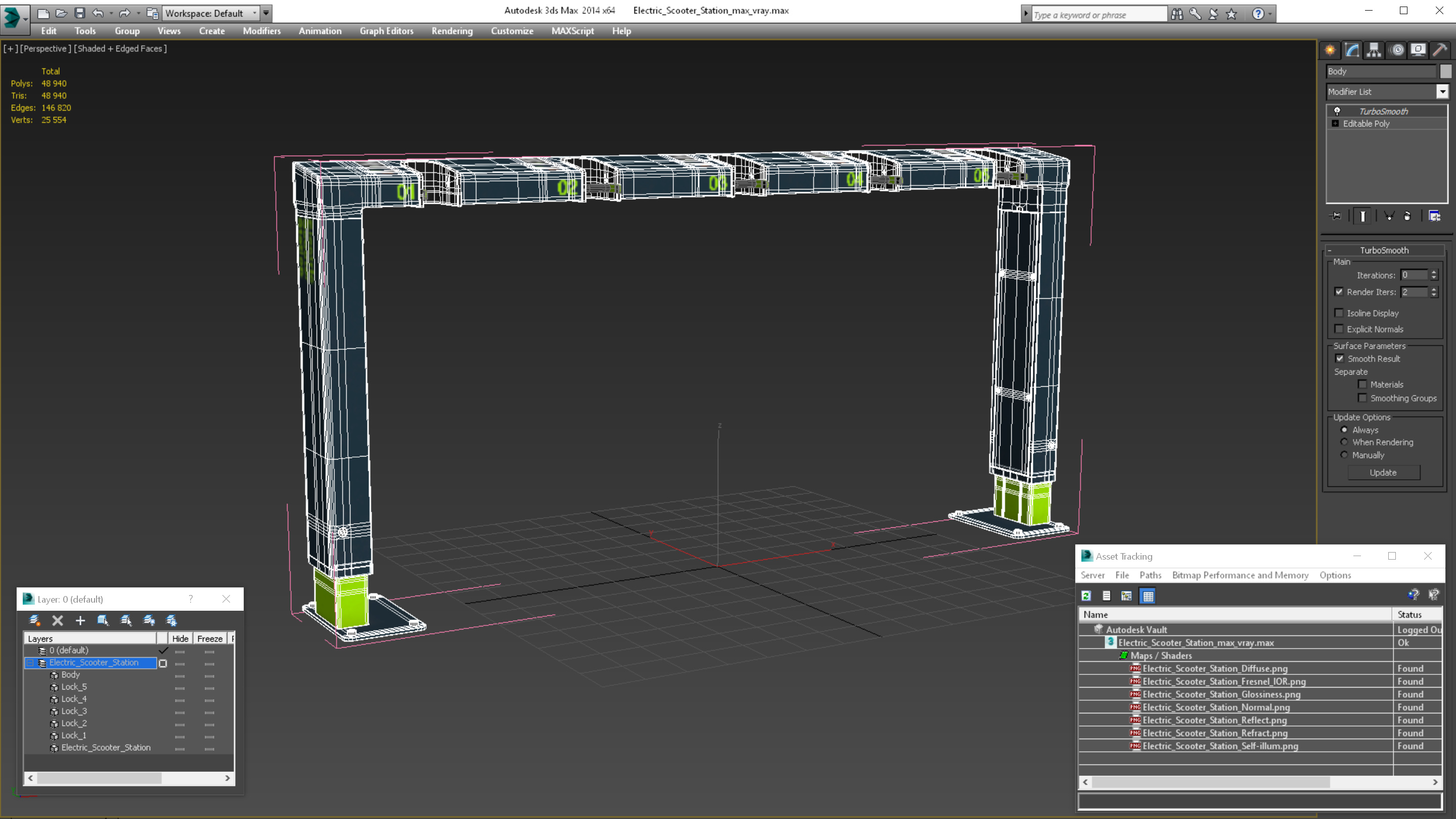Open Paths menu in Asset Tracking
This screenshot has width=1456, height=819.
1150,575
